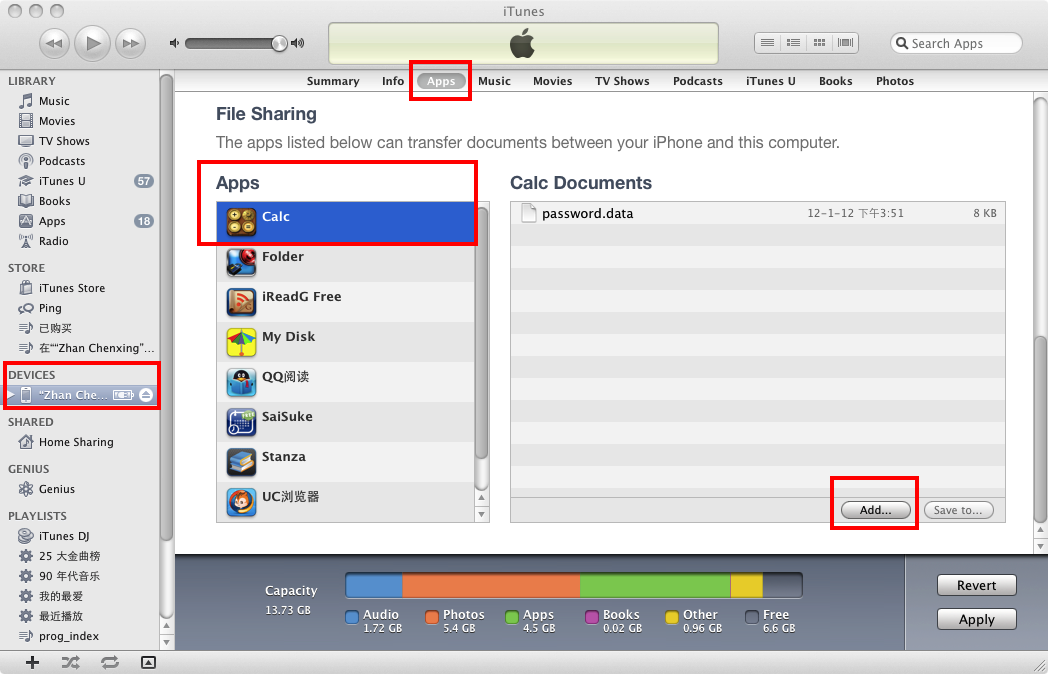Select the Calc app
This screenshot has width=1048, height=674.
(346, 222)
